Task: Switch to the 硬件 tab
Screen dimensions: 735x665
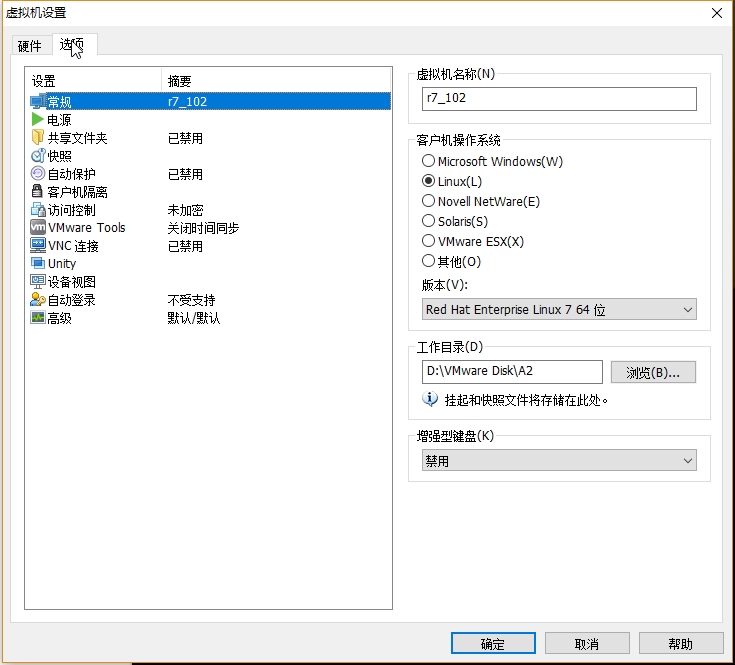Action: pos(30,46)
